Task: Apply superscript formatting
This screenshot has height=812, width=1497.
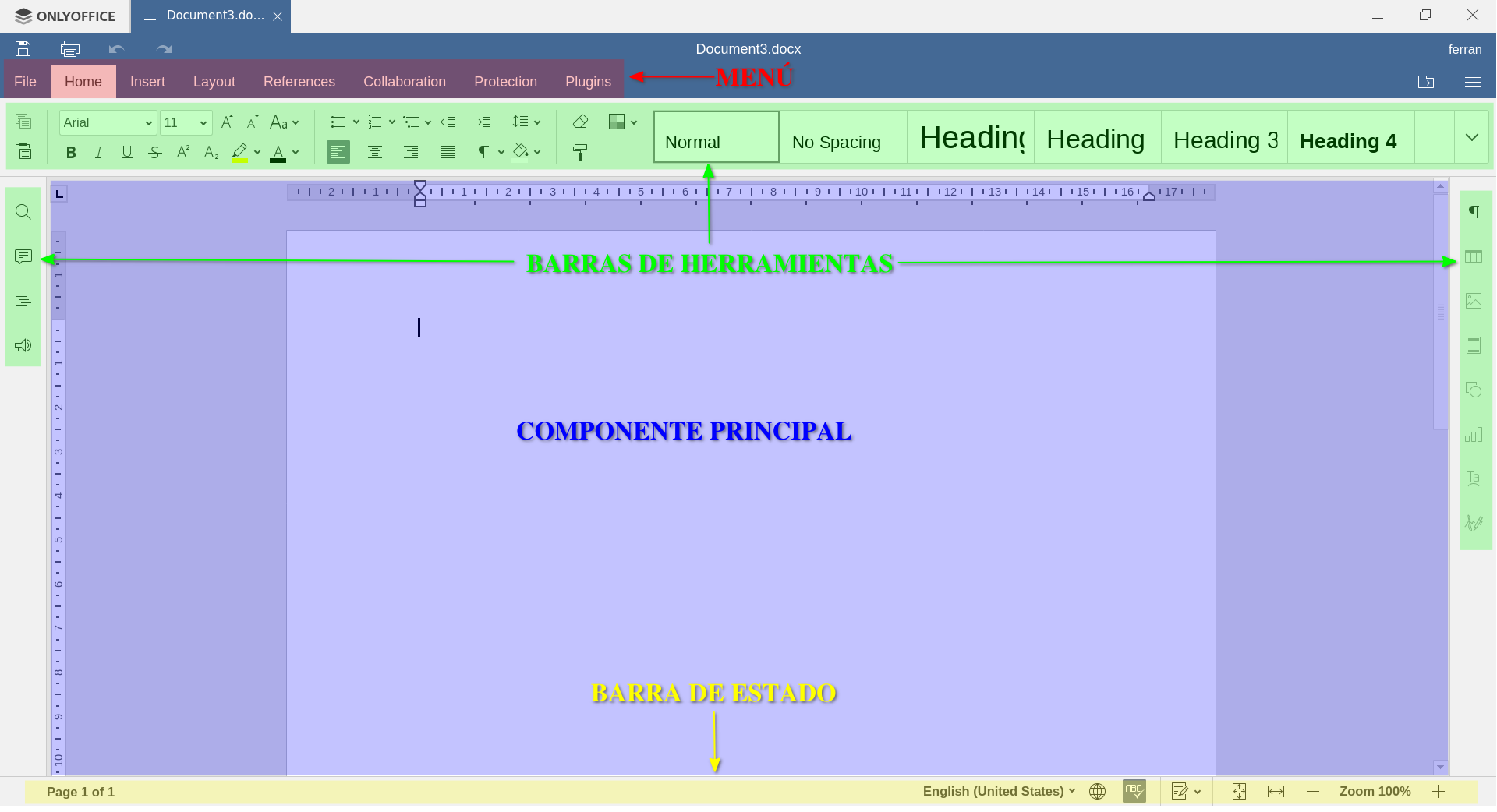Action: pos(183,152)
